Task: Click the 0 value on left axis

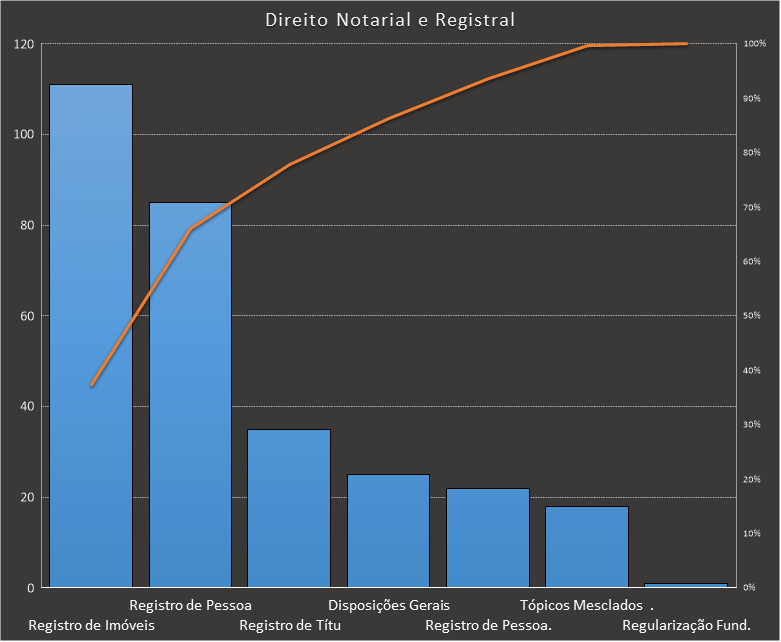Action: (30, 588)
